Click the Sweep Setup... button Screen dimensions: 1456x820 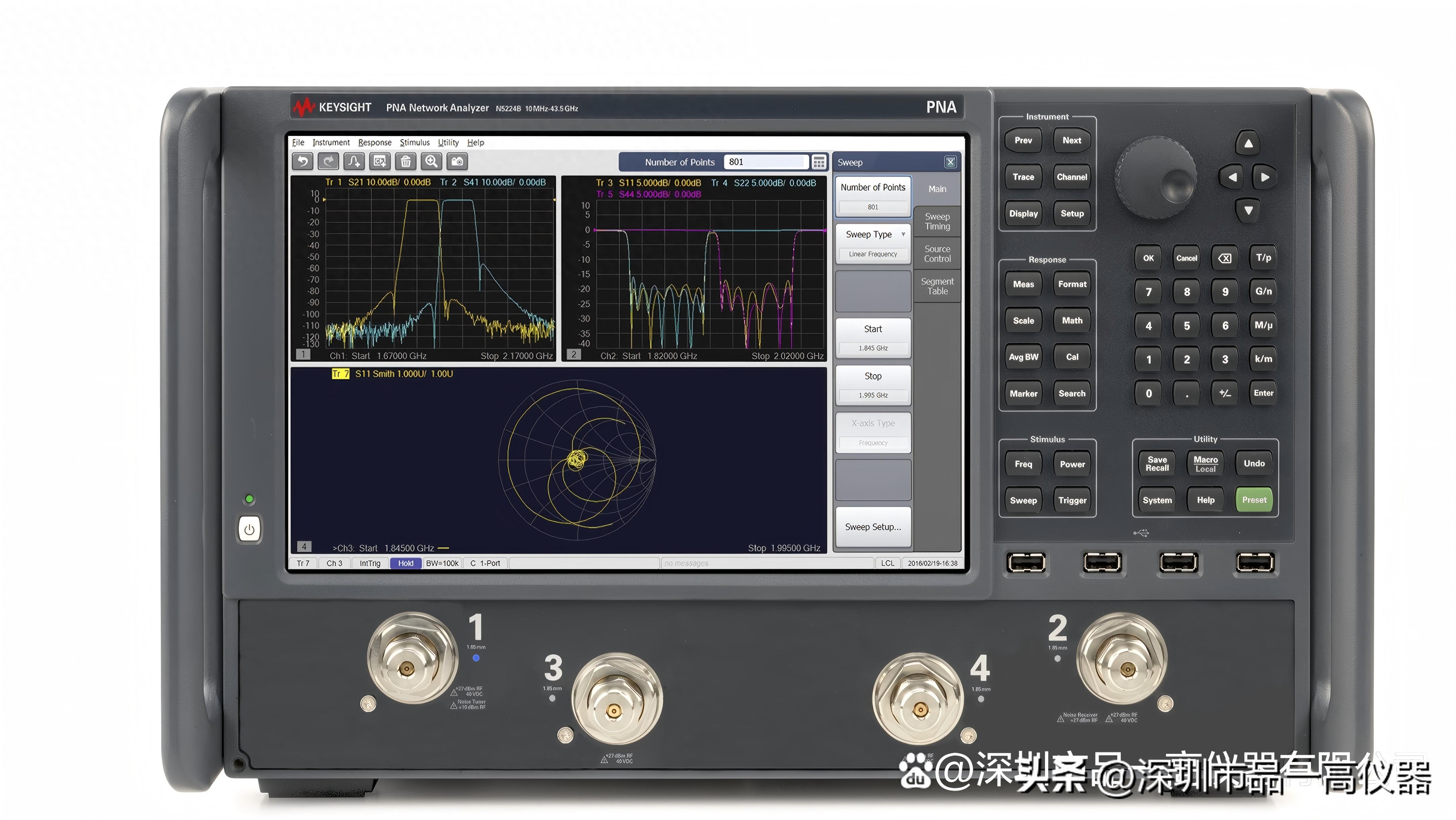(x=873, y=527)
